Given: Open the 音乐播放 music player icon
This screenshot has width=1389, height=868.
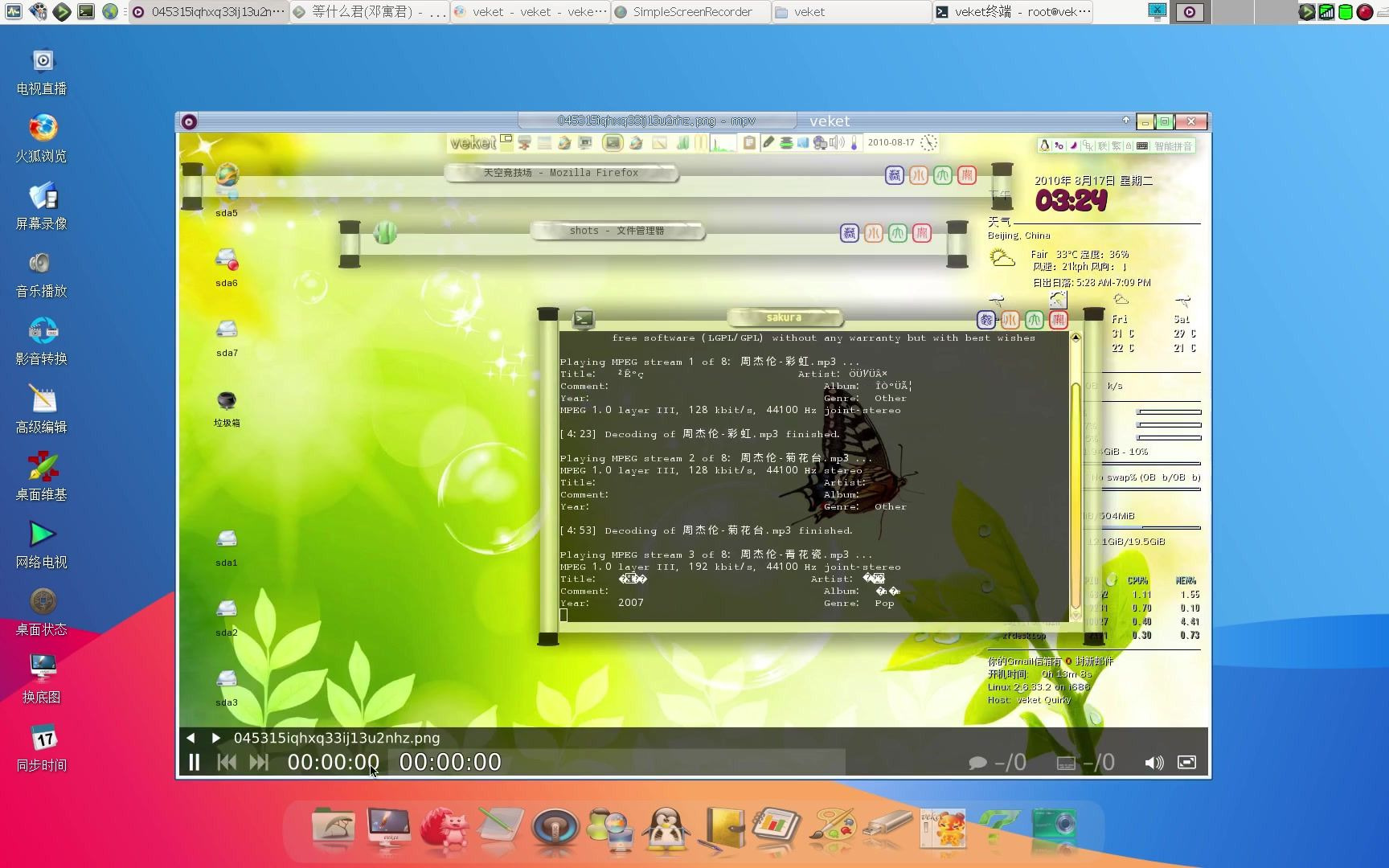Looking at the screenshot, I should (x=42, y=275).
